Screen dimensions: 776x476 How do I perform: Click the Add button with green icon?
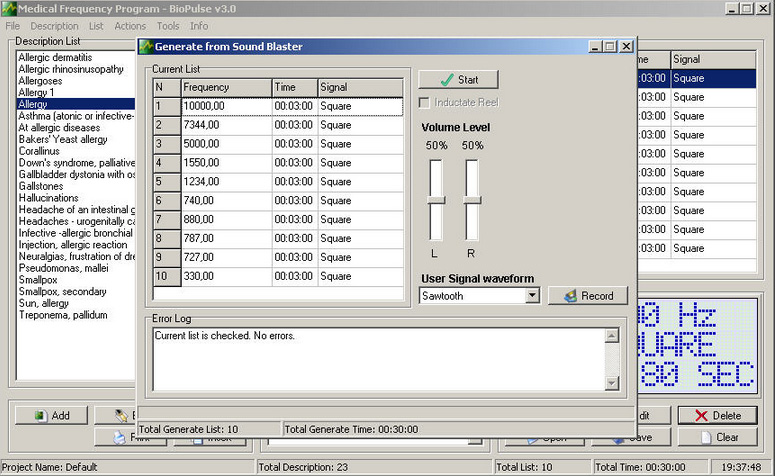pyautogui.click(x=50, y=415)
